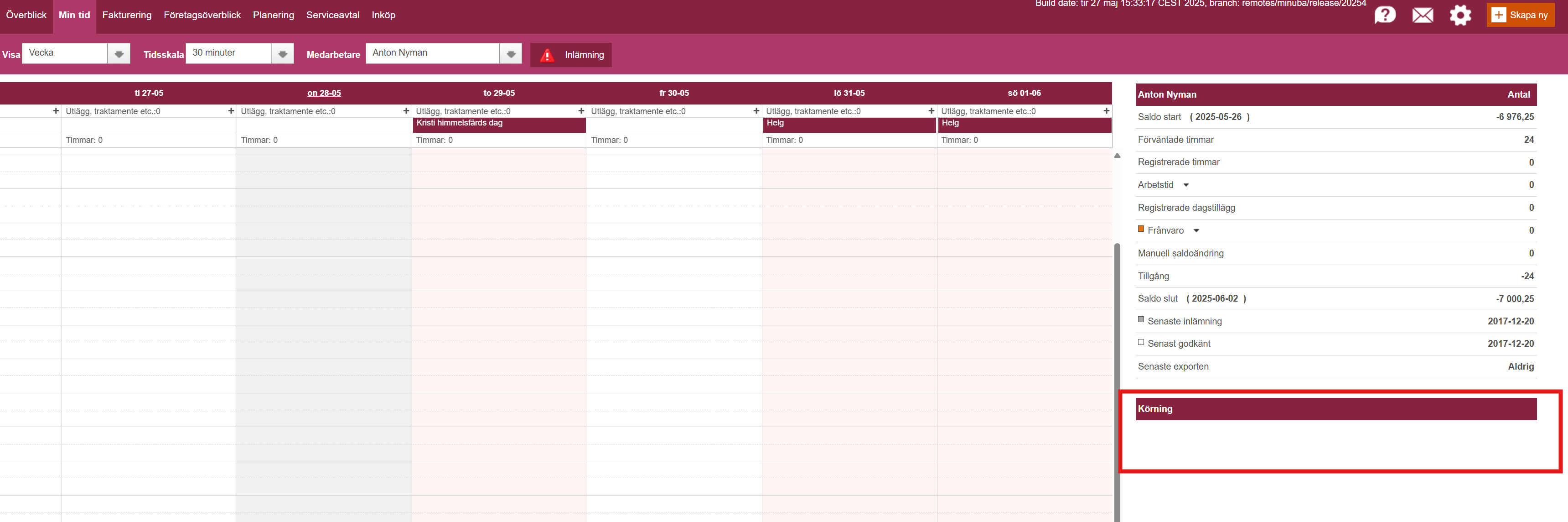The height and width of the screenshot is (522, 1568).
Task: Click the plus icon on on 28-05 row
Action: (406, 111)
